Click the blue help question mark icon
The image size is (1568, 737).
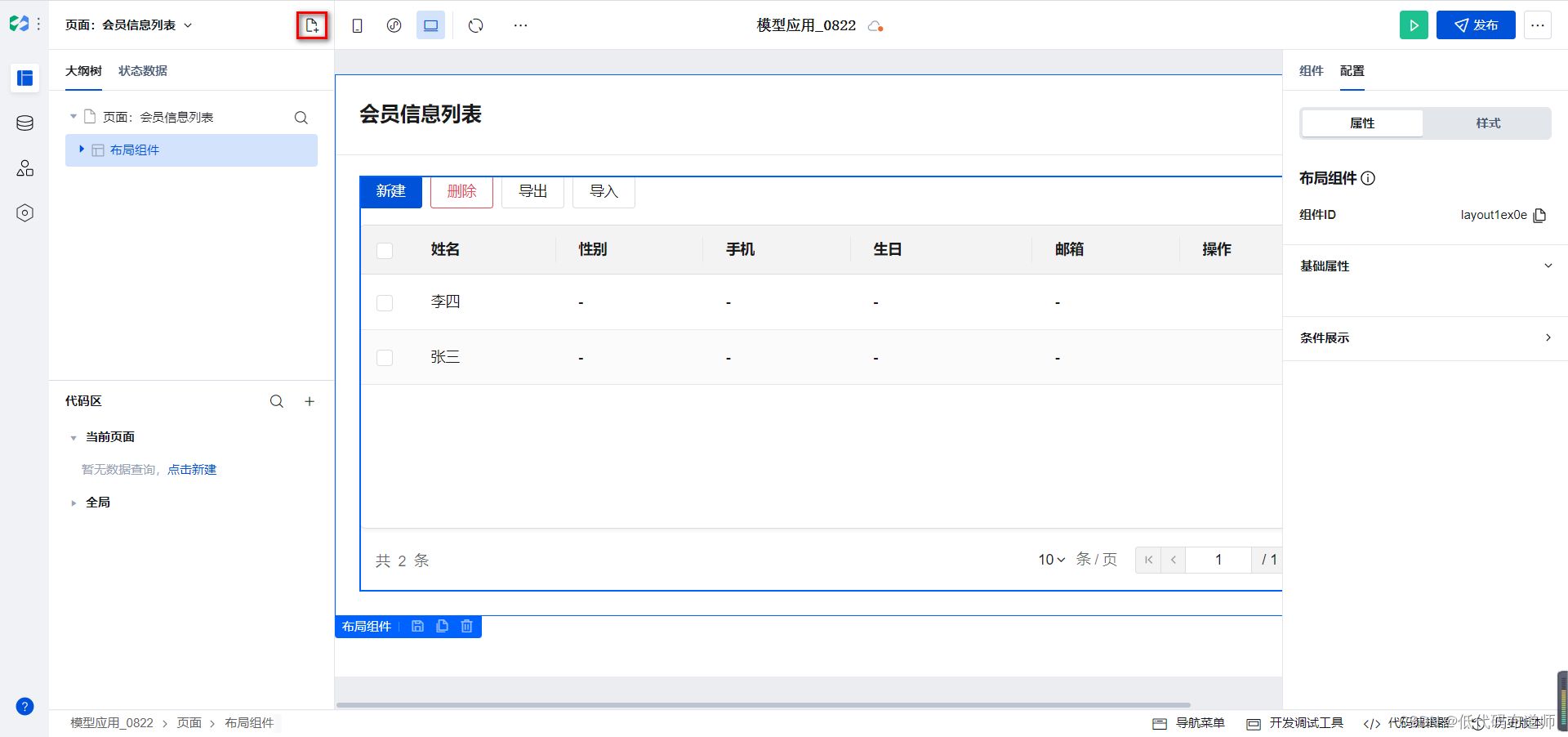click(24, 707)
